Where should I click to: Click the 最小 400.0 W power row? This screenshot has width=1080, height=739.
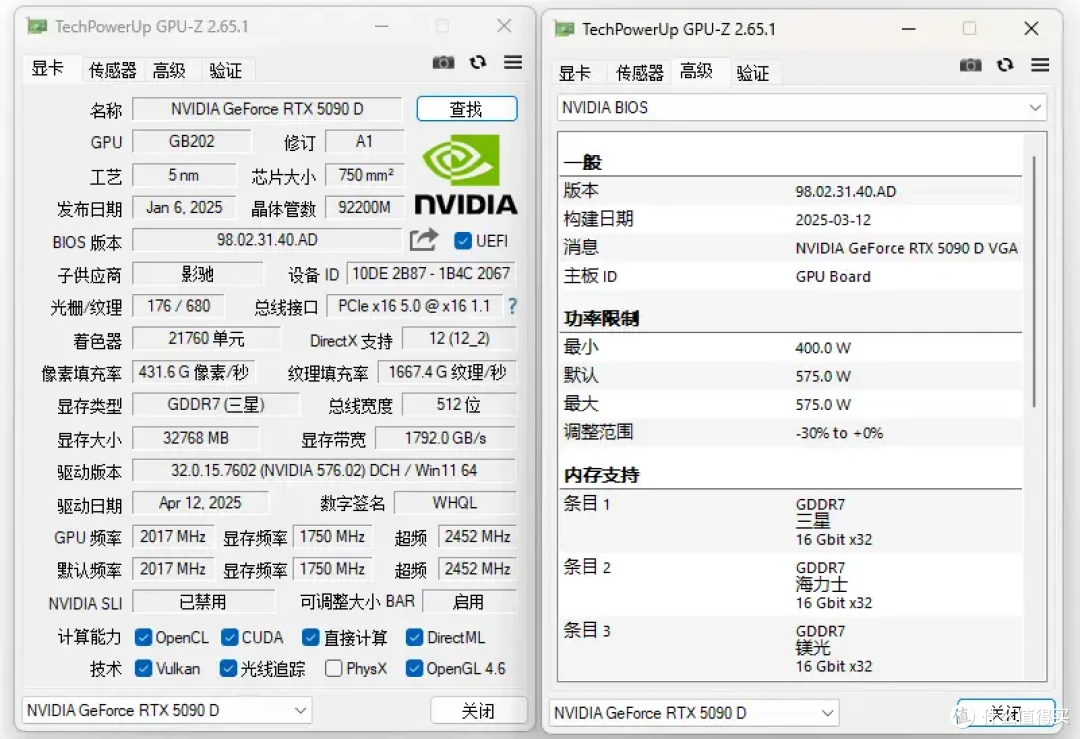[x=791, y=348]
